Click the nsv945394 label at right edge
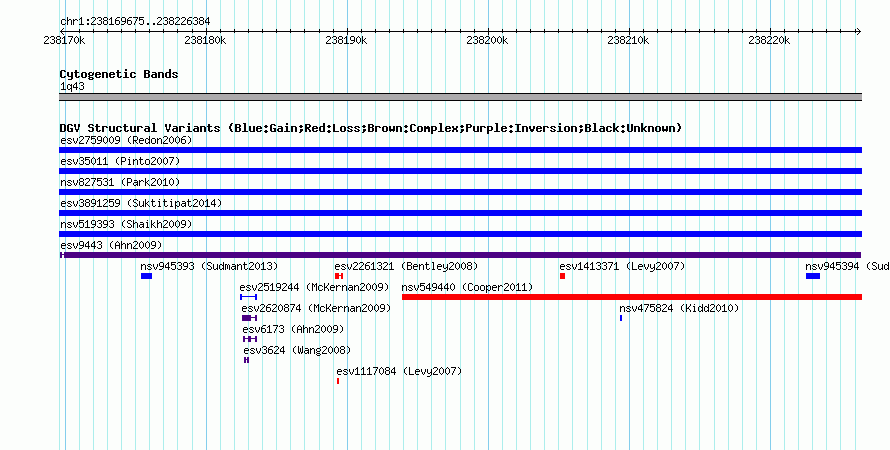 847,266
